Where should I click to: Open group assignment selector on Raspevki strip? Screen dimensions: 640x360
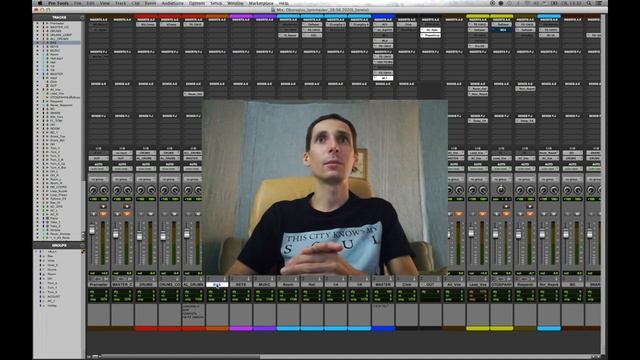[525, 179]
